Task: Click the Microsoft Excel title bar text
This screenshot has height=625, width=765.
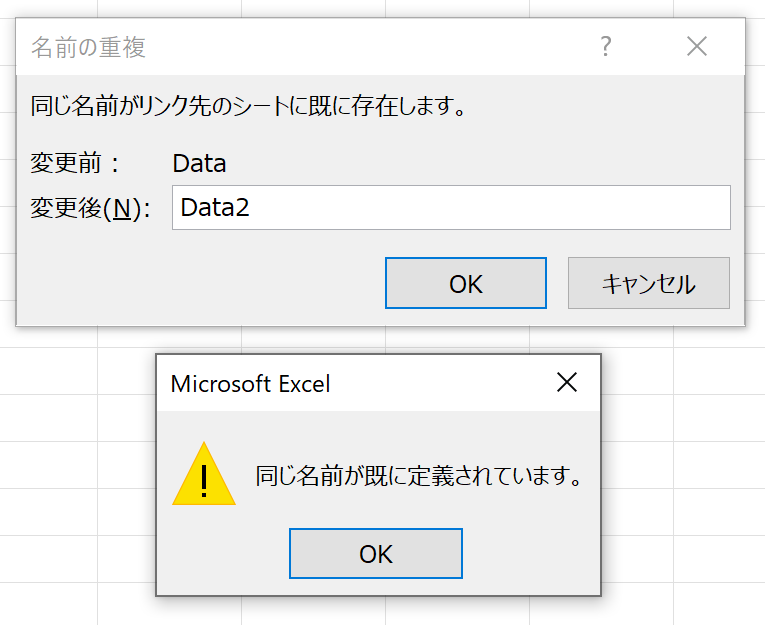Action: [x=250, y=383]
